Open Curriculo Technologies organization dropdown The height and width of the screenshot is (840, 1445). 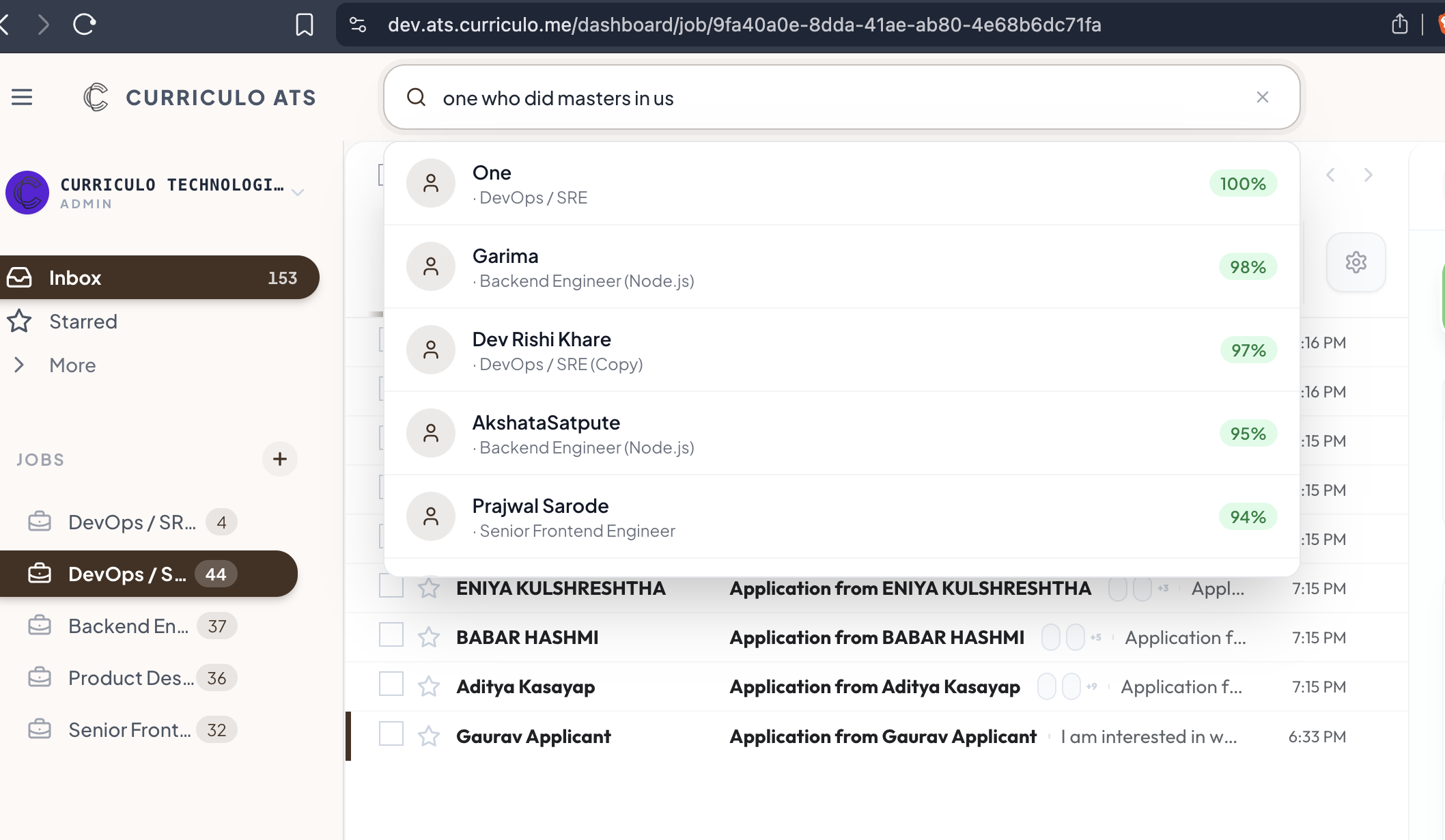pyautogui.click(x=298, y=193)
